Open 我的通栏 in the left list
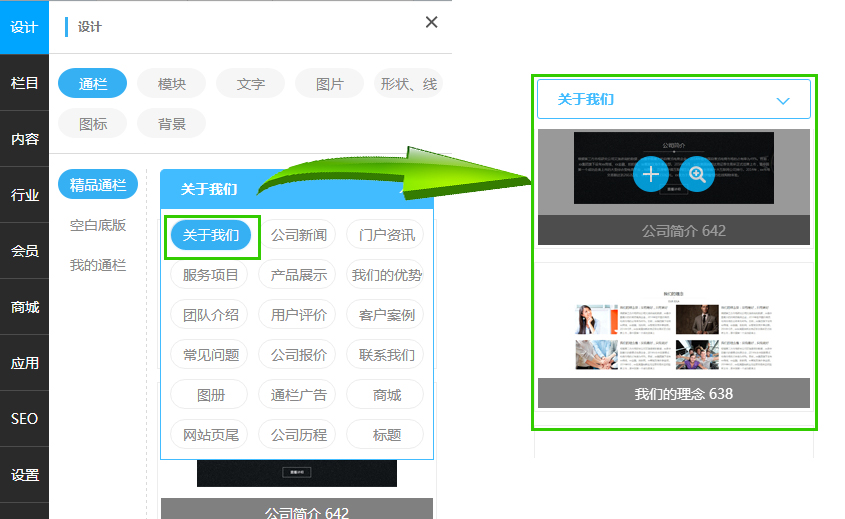845x519 pixels. pyautogui.click(x=98, y=265)
